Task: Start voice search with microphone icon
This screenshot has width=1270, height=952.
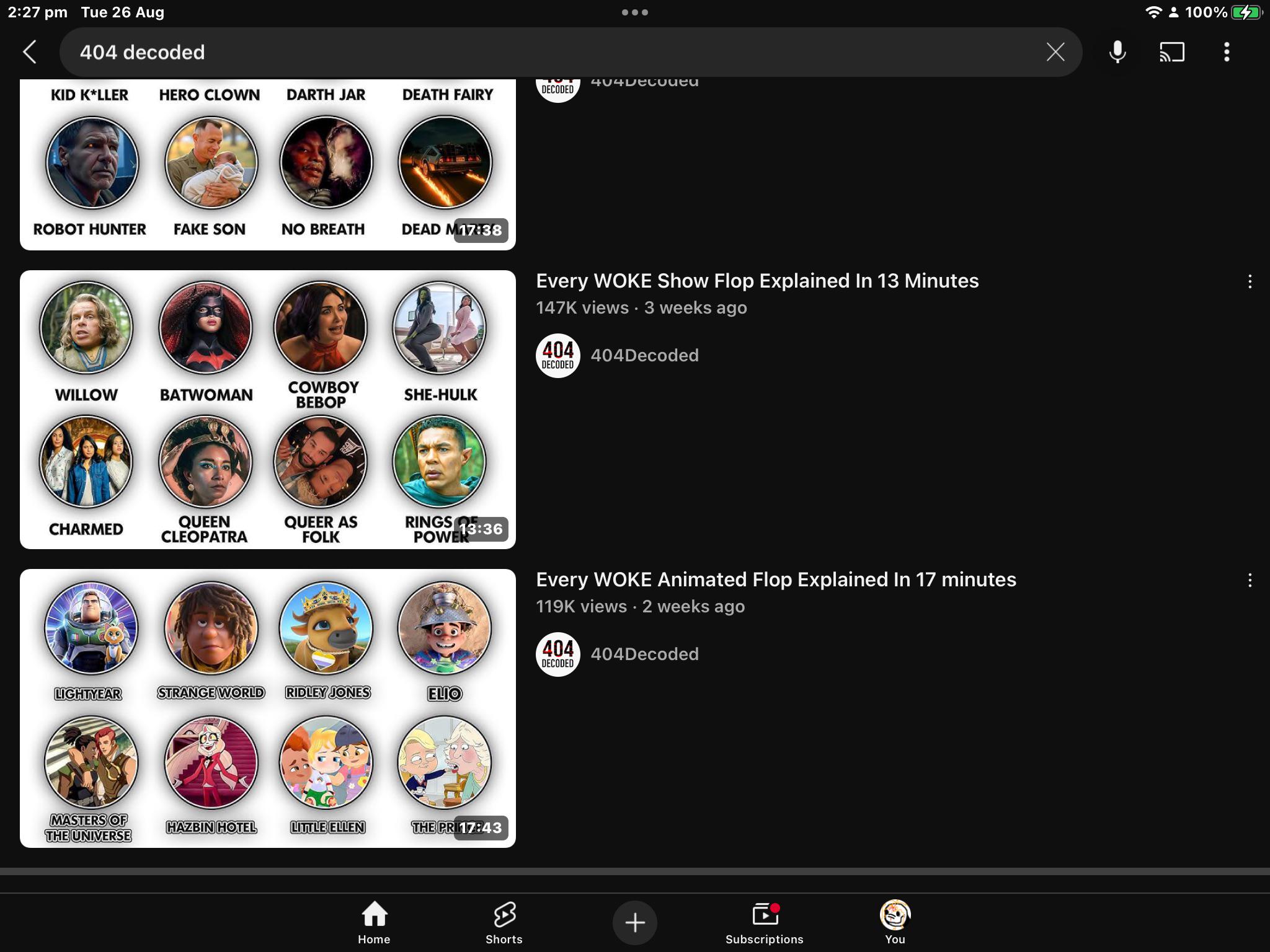Action: (1117, 52)
